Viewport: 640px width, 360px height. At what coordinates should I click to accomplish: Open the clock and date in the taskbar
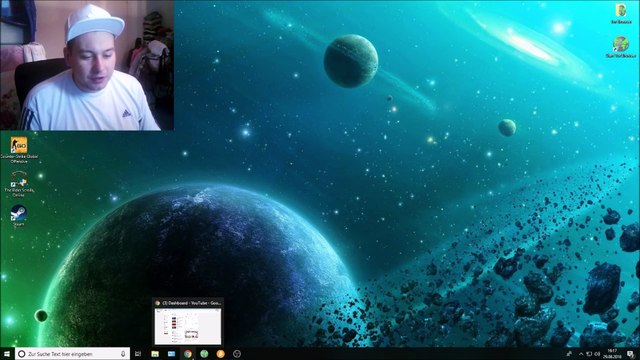pos(611,354)
